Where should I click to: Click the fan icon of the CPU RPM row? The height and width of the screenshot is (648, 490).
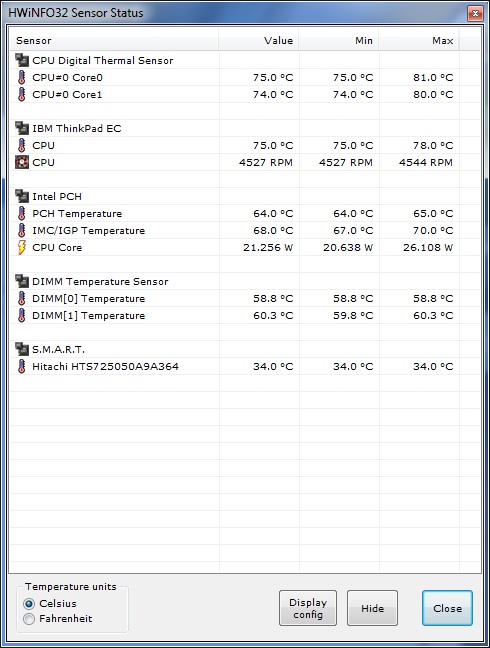click(22, 162)
